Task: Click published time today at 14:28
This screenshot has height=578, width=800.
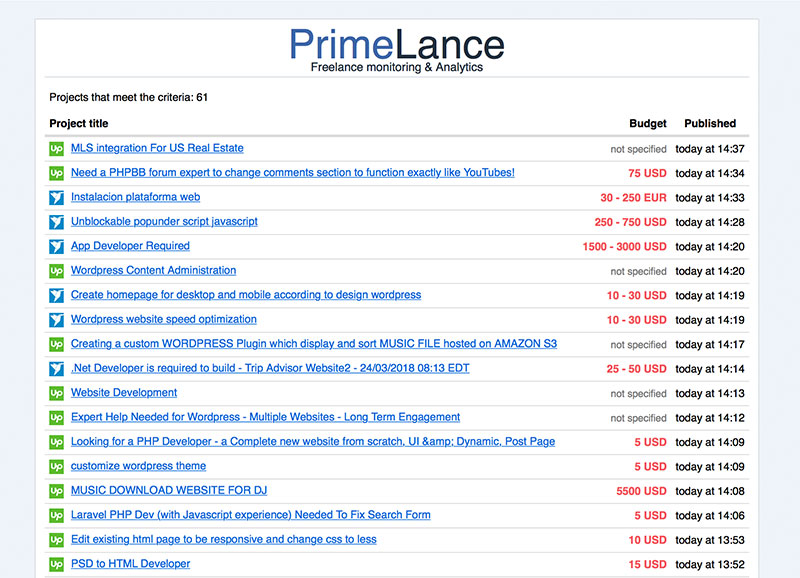Action: point(710,222)
